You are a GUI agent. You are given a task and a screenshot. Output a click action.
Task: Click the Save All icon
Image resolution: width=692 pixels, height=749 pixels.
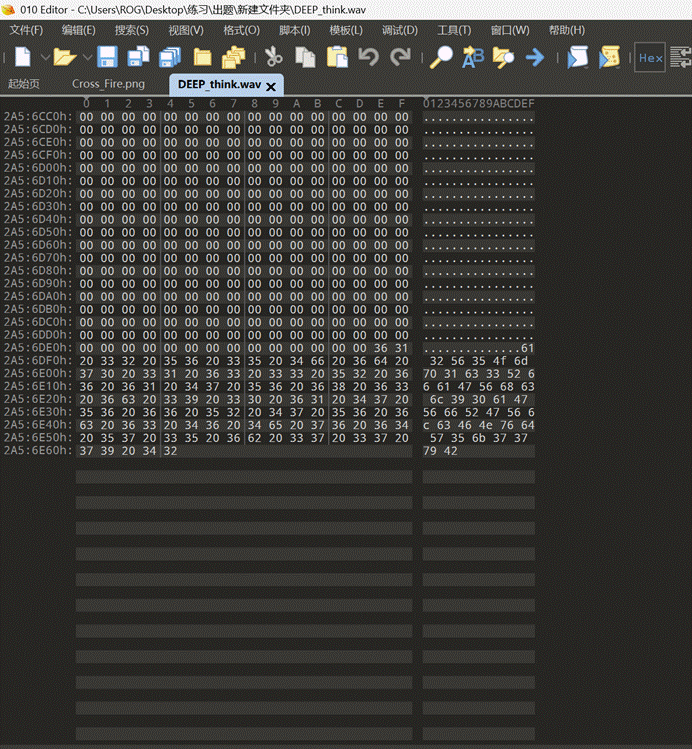pyautogui.click(x=170, y=57)
